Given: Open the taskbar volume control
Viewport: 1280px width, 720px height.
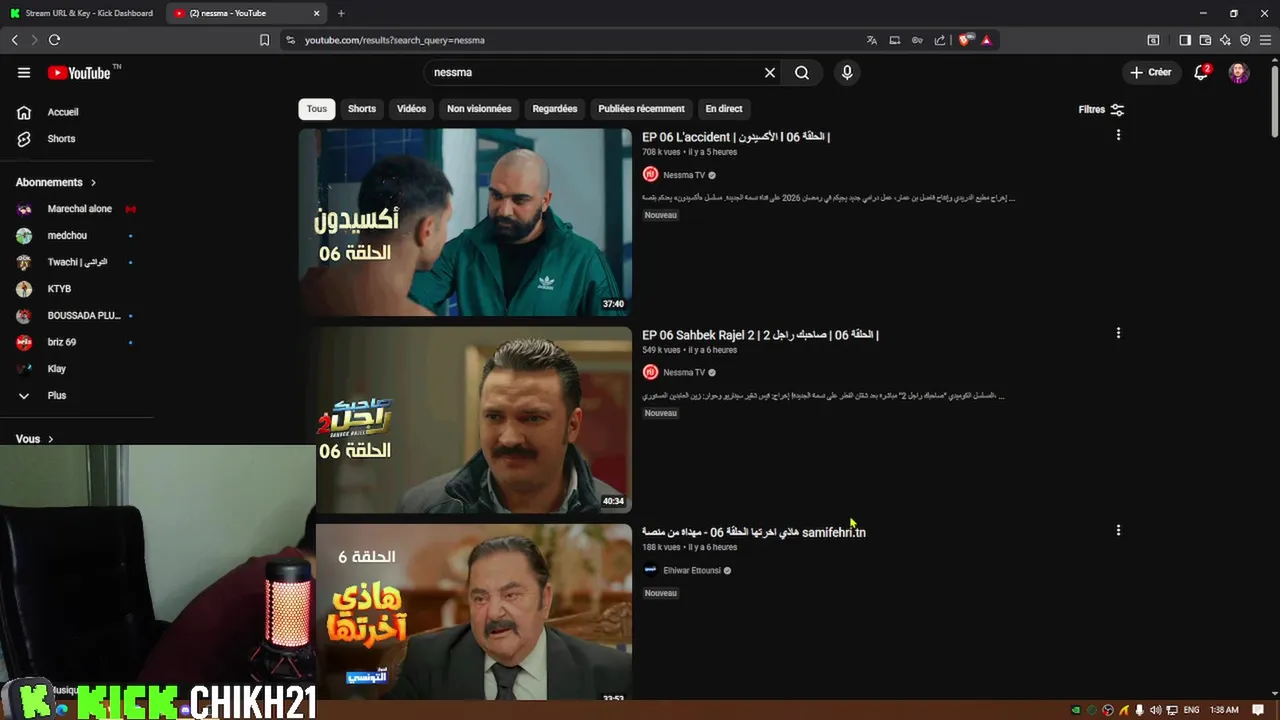Looking at the screenshot, I should (1155, 710).
